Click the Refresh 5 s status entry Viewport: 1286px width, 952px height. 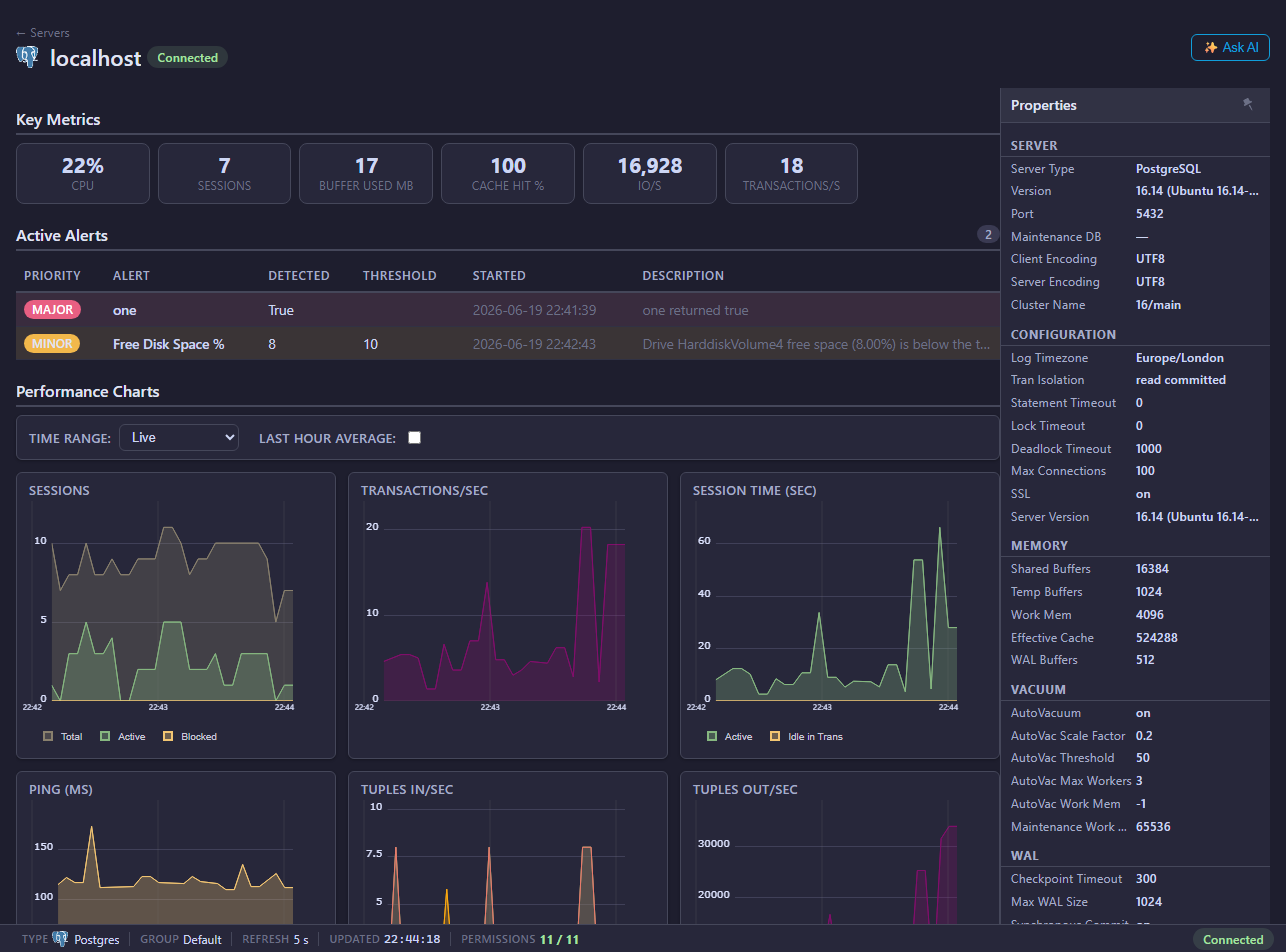[276, 940]
